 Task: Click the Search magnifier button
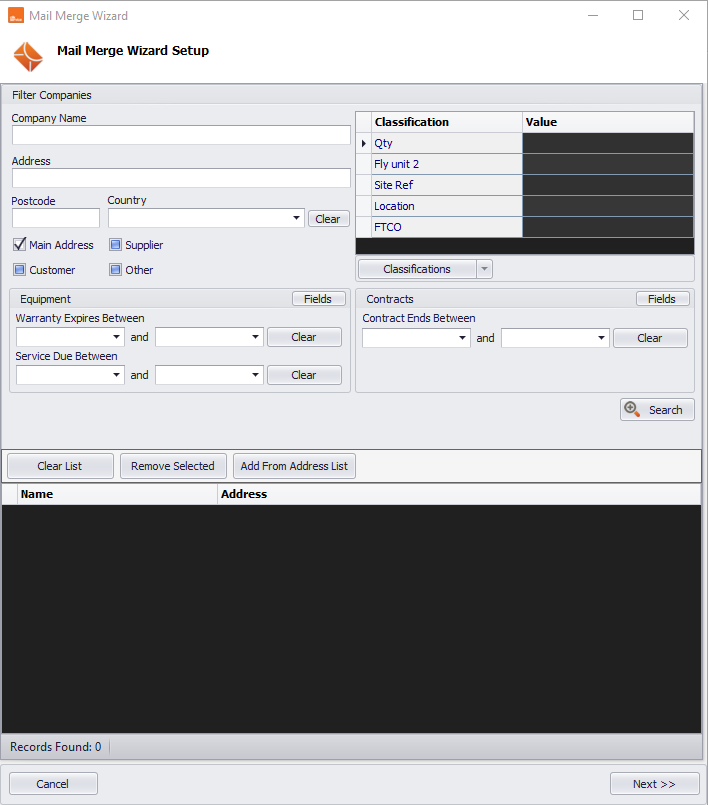(x=657, y=410)
